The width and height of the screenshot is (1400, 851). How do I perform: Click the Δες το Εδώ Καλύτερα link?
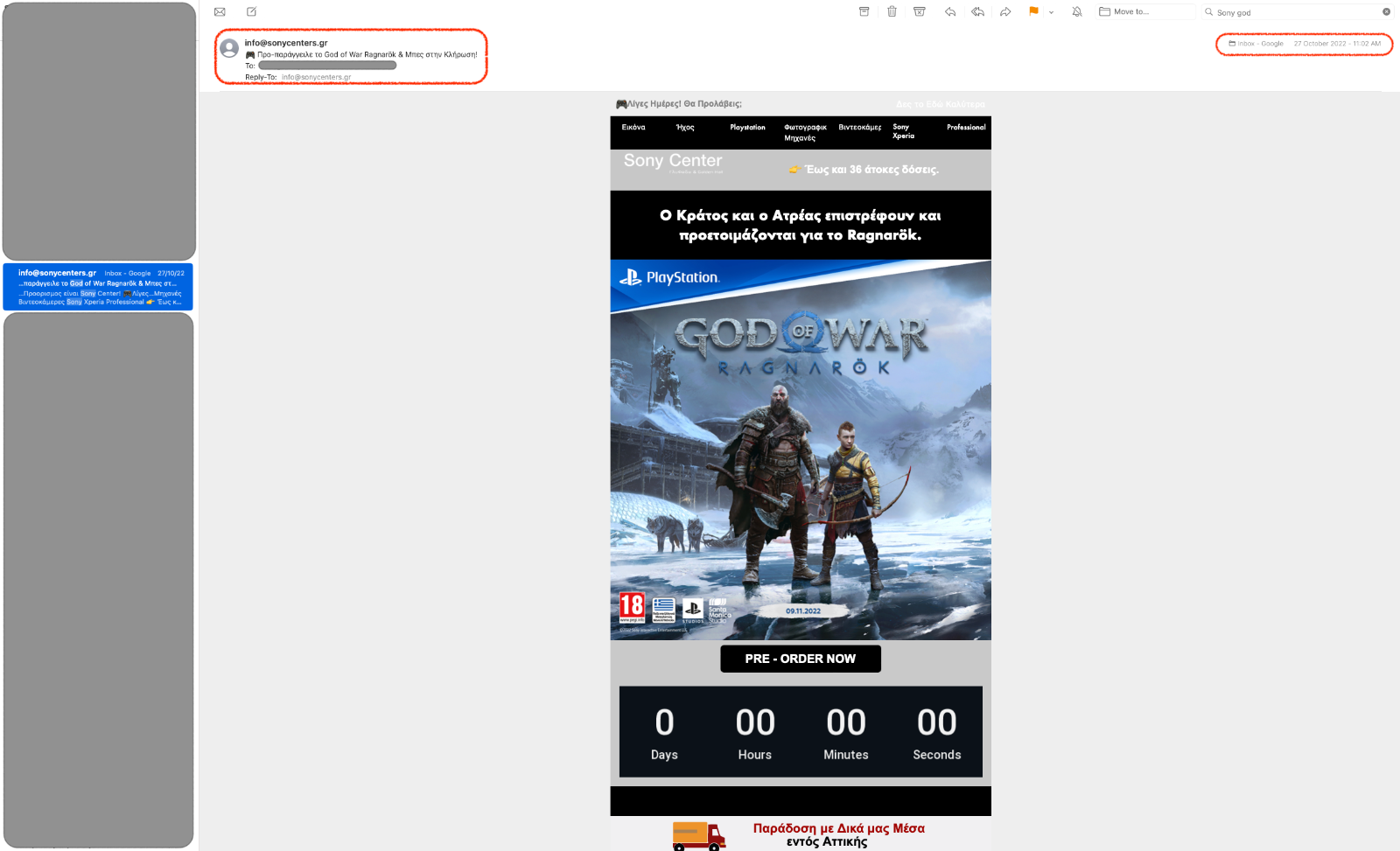coord(941,104)
